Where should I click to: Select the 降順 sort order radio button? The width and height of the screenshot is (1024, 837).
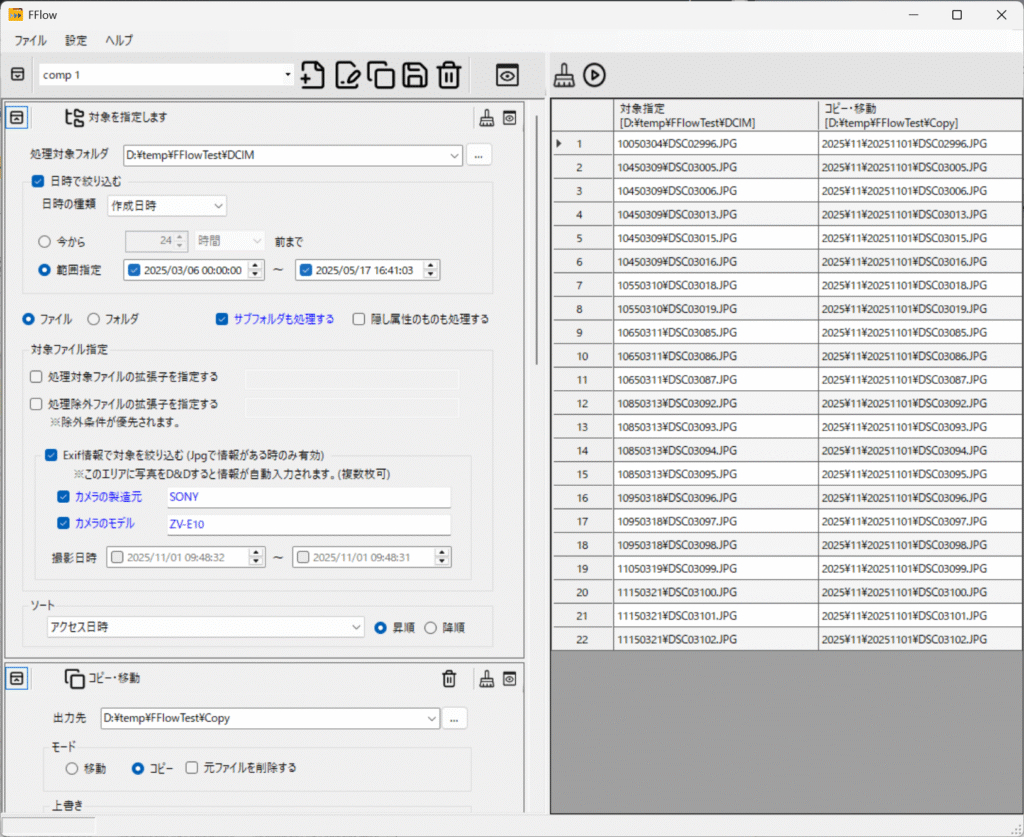click(x=431, y=628)
